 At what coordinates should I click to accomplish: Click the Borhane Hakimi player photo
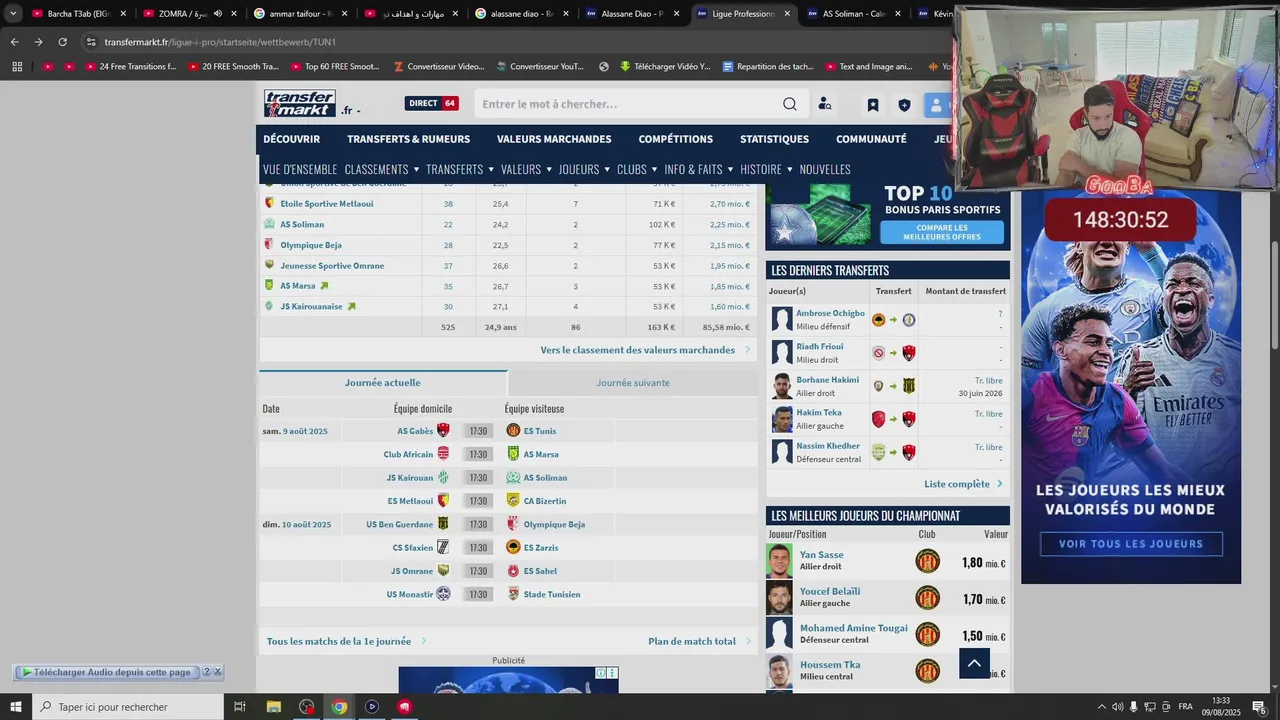[781, 386]
